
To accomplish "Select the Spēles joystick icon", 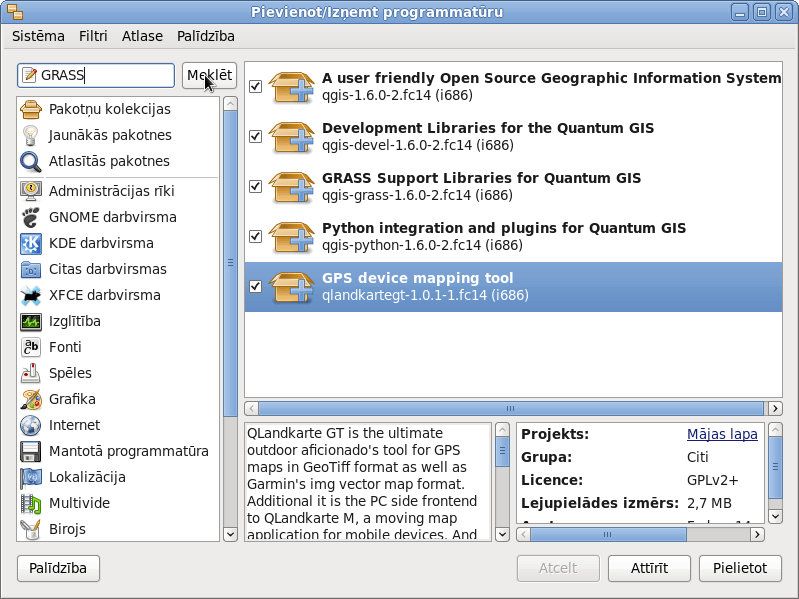I will [x=31, y=373].
